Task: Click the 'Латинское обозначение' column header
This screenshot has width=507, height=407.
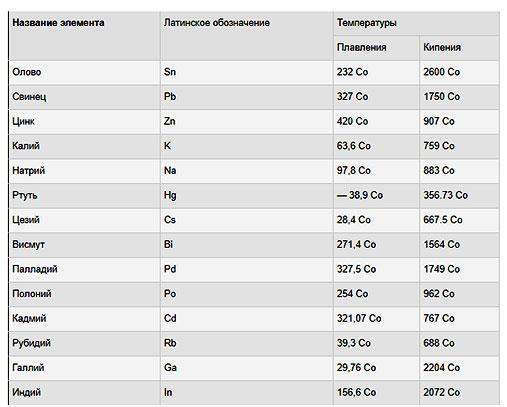Action: pos(217,23)
